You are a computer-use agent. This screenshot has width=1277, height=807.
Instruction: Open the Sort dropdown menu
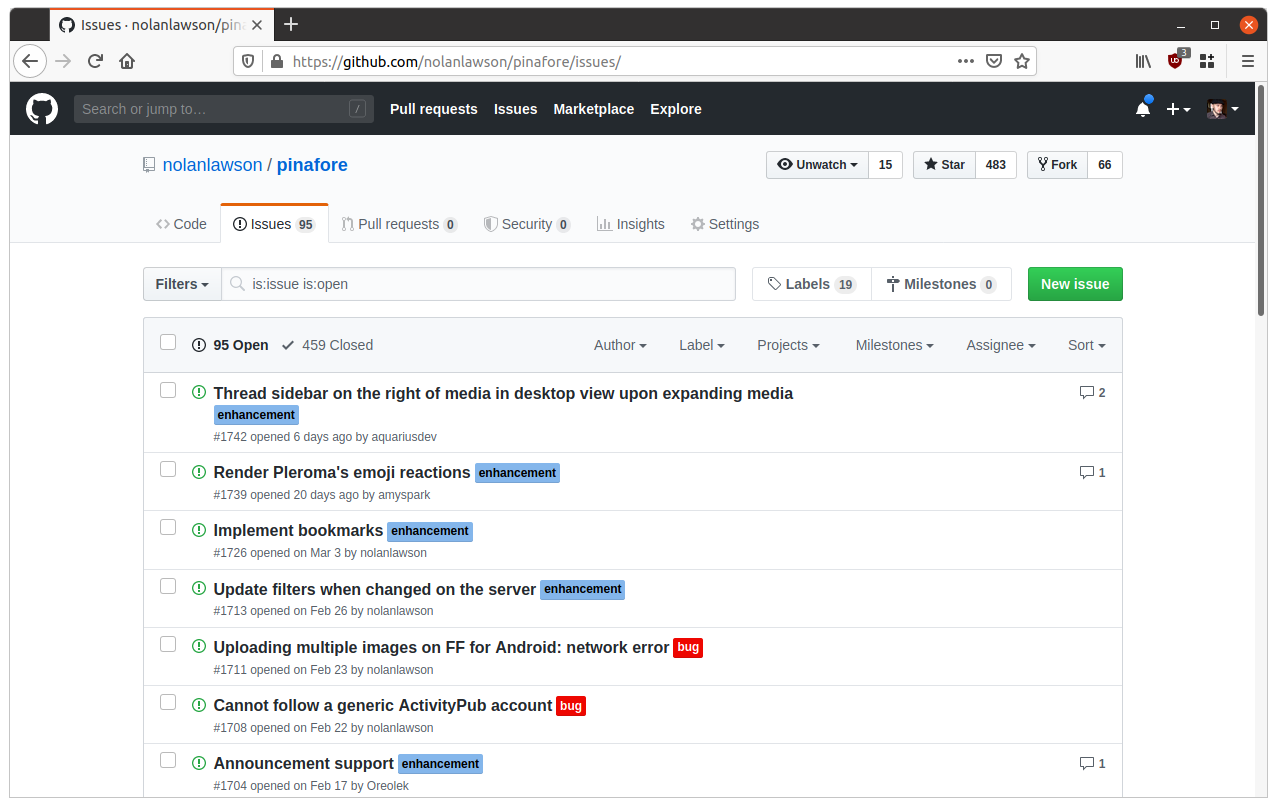[x=1086, y=345]
